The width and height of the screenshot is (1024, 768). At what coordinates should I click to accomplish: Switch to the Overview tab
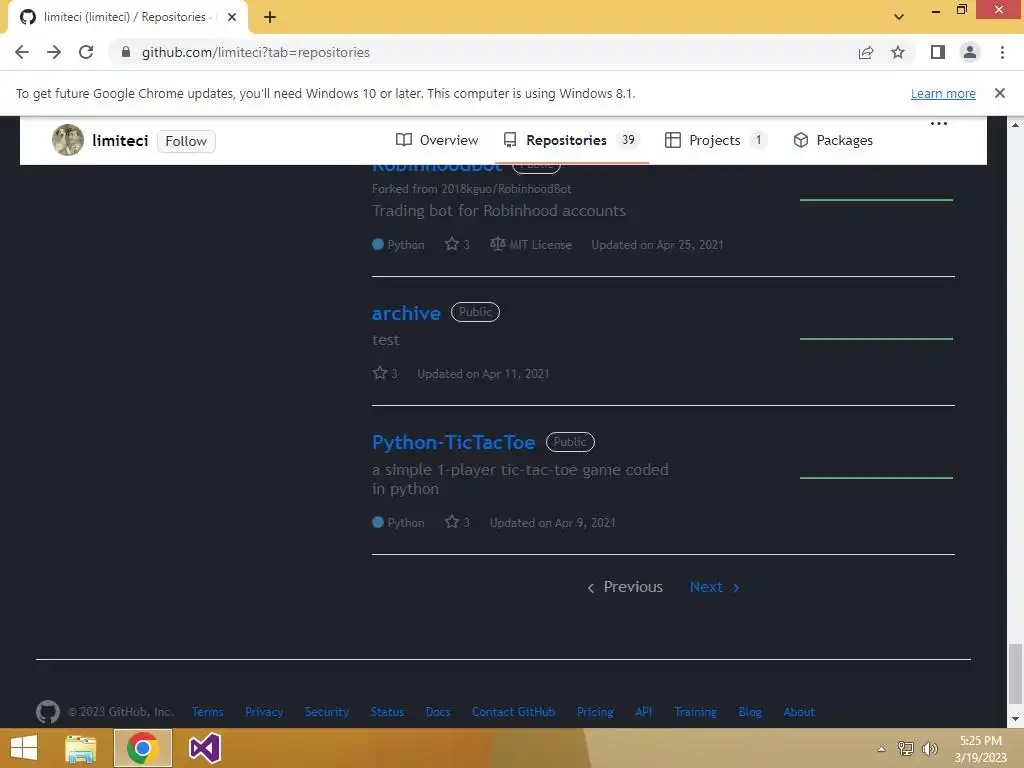tap(437, 140)
